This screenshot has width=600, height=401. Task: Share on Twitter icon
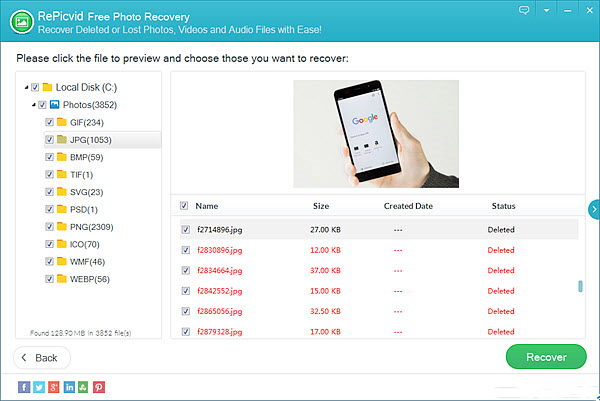click(x=39, y=387)
